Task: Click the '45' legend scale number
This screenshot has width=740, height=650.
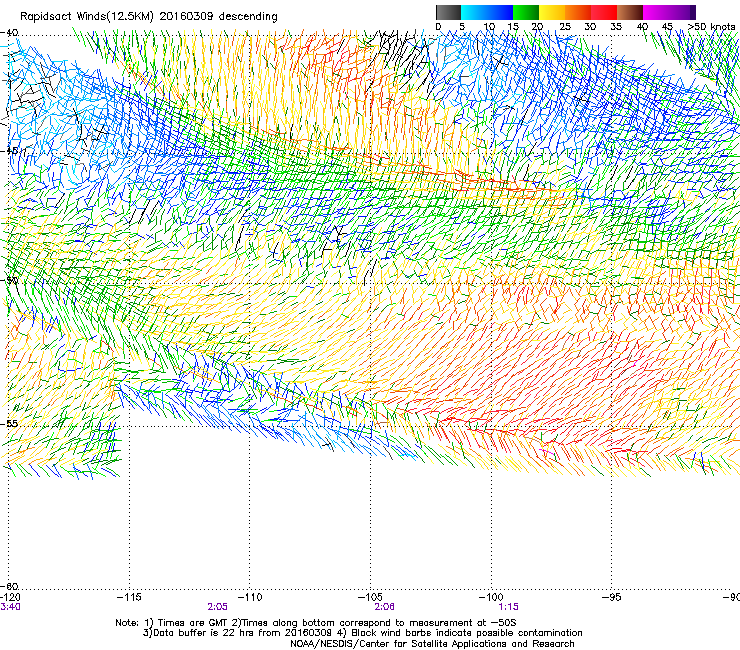Action: (x=667, y=26)
